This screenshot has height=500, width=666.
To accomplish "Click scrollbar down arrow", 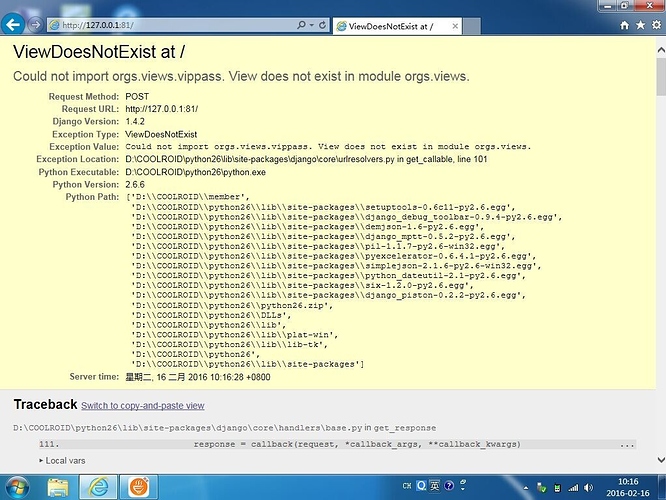I will [x=661, y=460].
